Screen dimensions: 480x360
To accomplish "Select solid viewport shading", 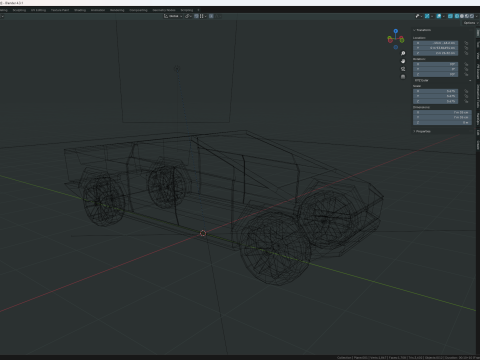I will point(462,16).
